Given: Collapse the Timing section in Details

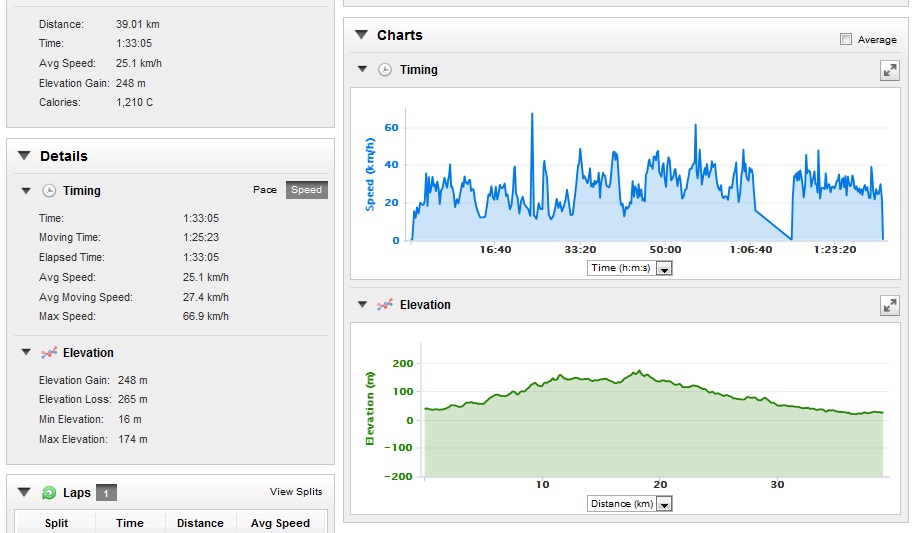Looking at the screenshot, I should click(26, 191).
